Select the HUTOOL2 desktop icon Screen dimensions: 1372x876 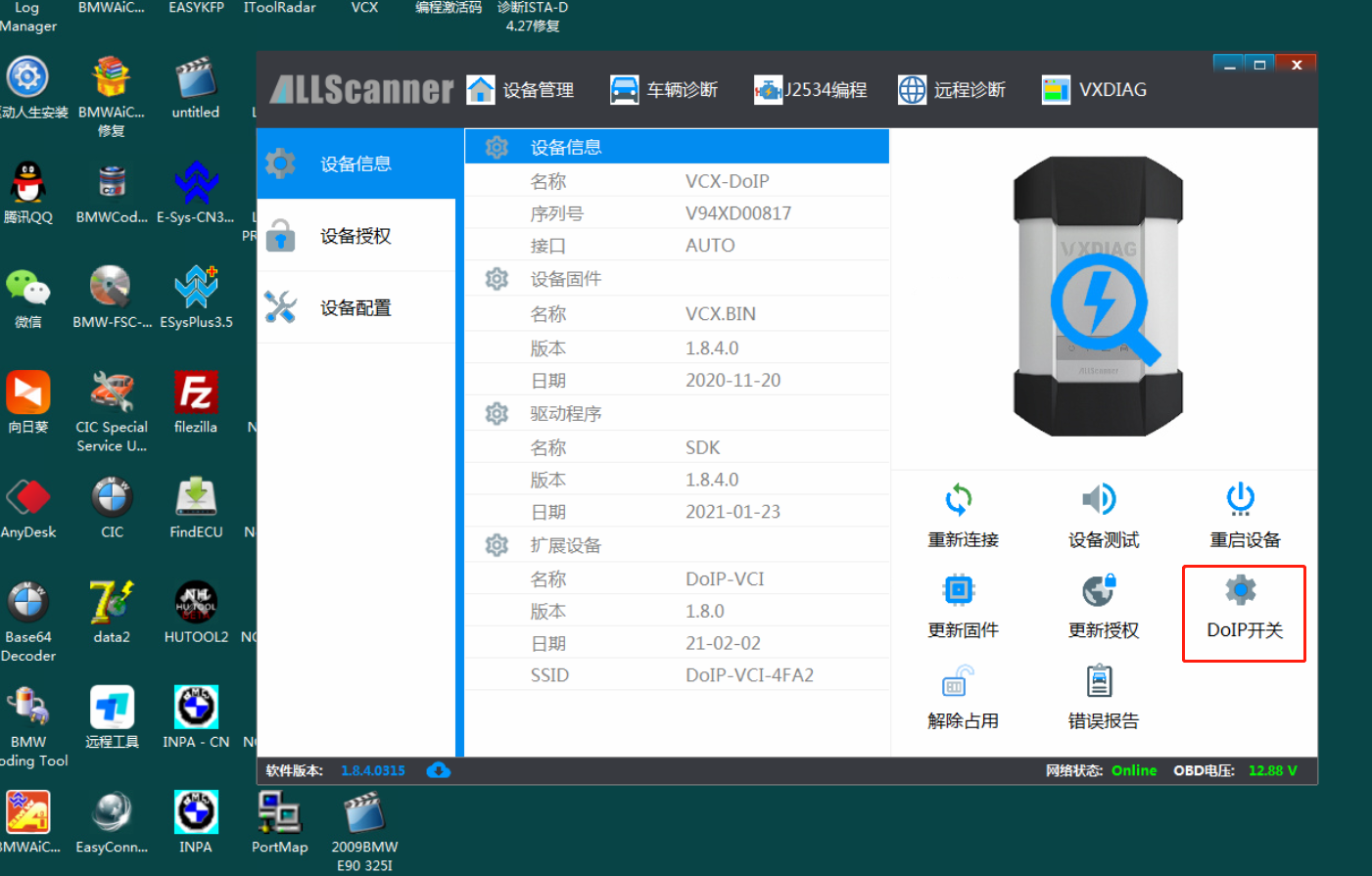tap(196, 613)
